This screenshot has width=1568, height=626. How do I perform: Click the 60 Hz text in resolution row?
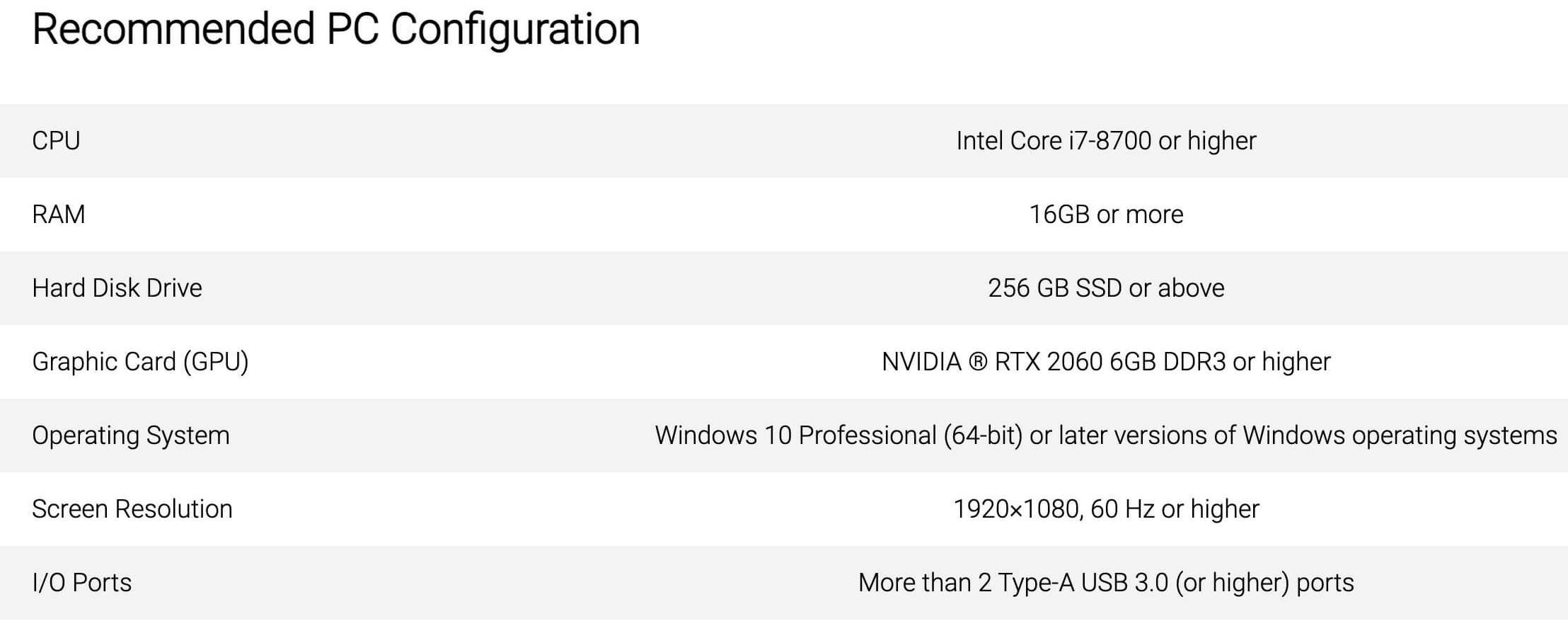(x=1122, y=509)
